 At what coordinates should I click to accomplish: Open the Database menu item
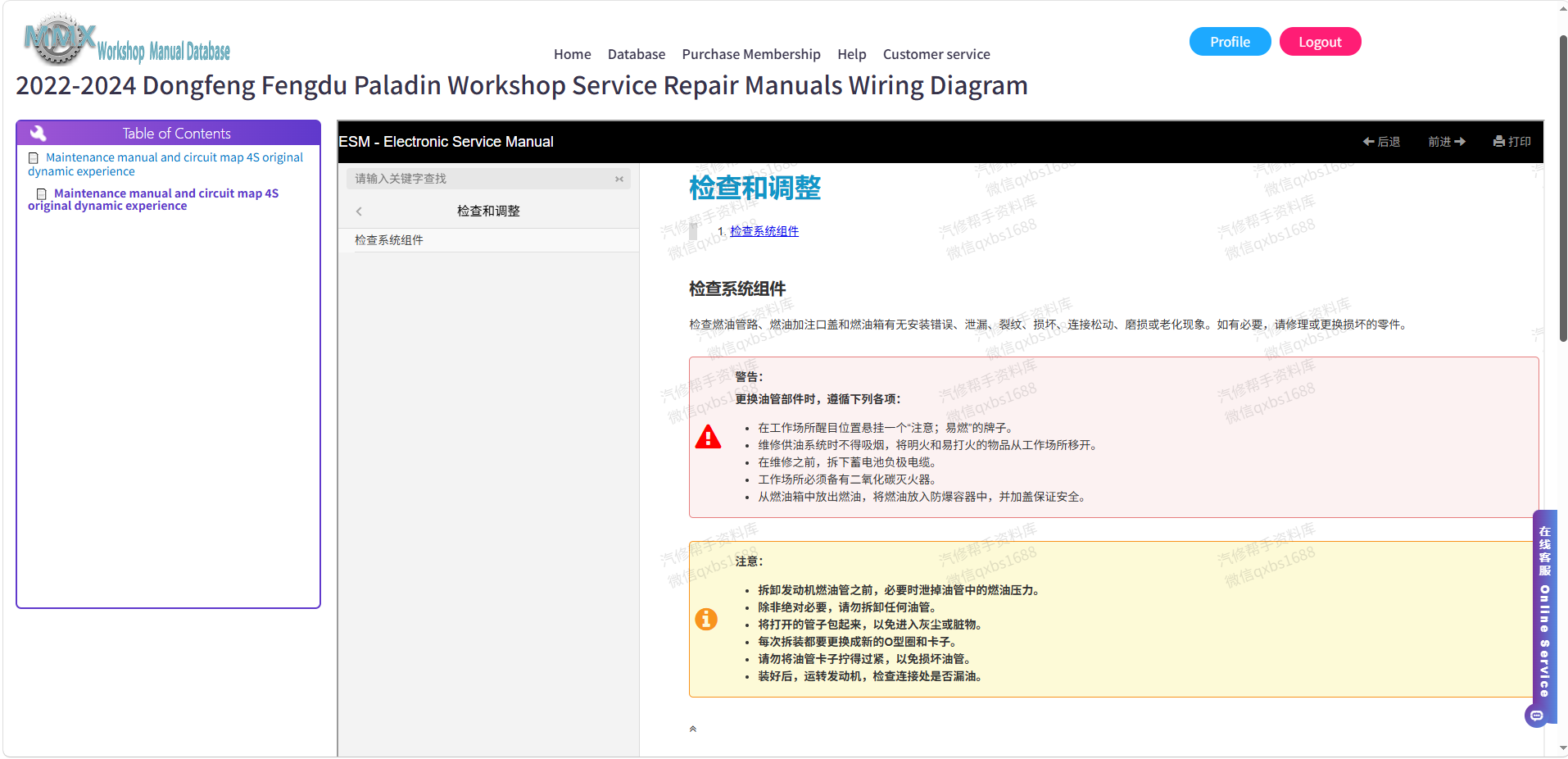click(637, 54)
